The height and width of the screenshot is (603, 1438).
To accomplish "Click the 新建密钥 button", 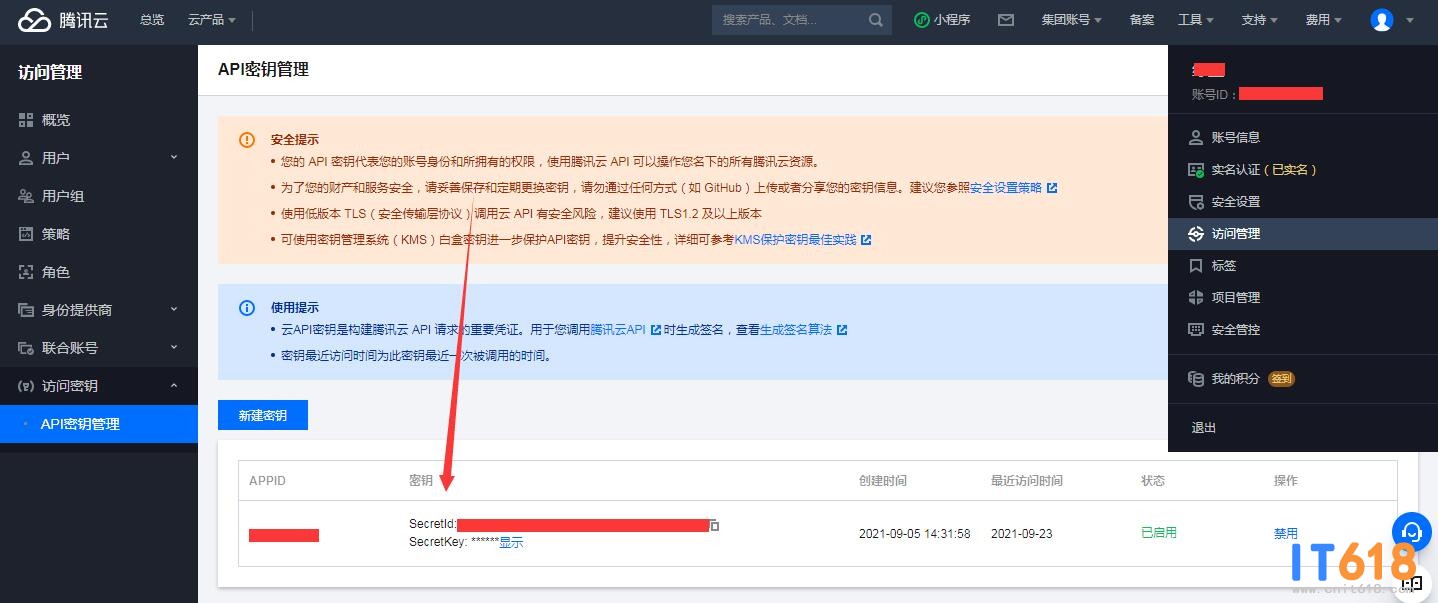I will click(x=263, y=415).
